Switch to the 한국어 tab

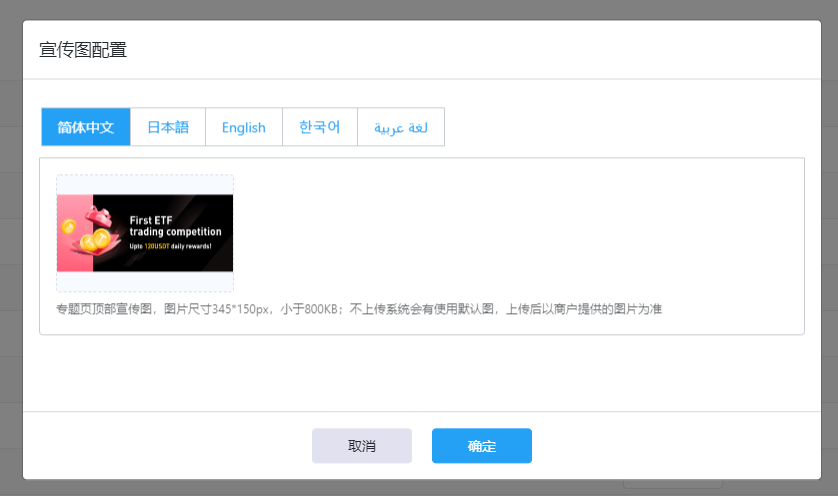click(320, 127)
